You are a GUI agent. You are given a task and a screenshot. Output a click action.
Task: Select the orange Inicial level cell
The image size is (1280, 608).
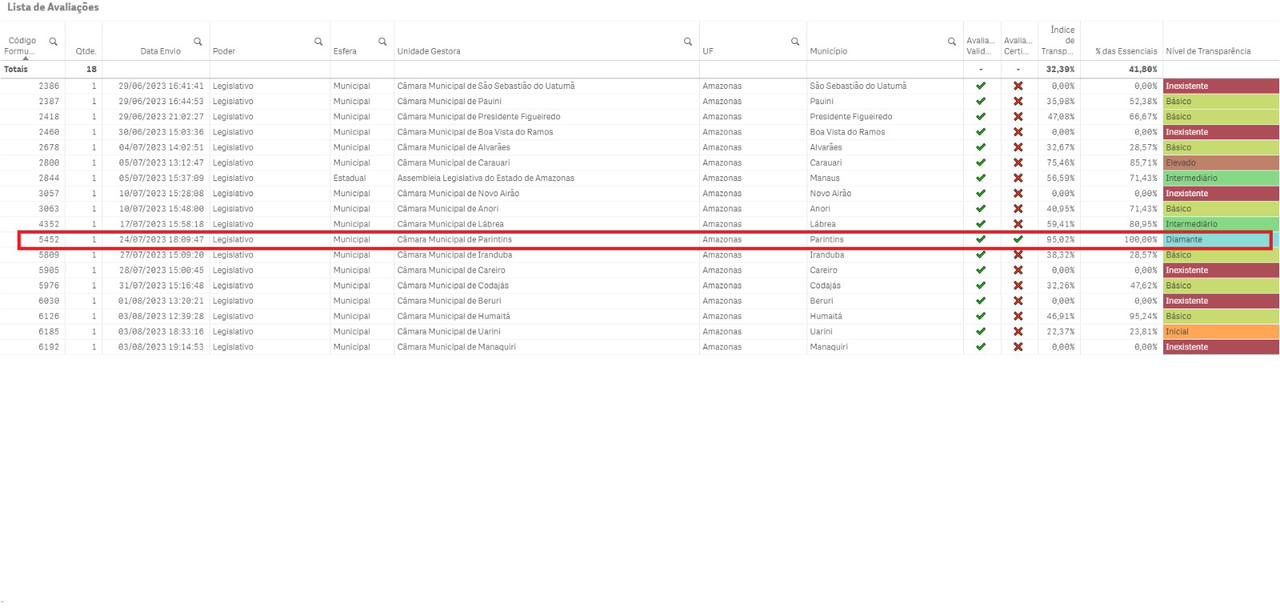pyautogui.click(x=1220, y=332)
